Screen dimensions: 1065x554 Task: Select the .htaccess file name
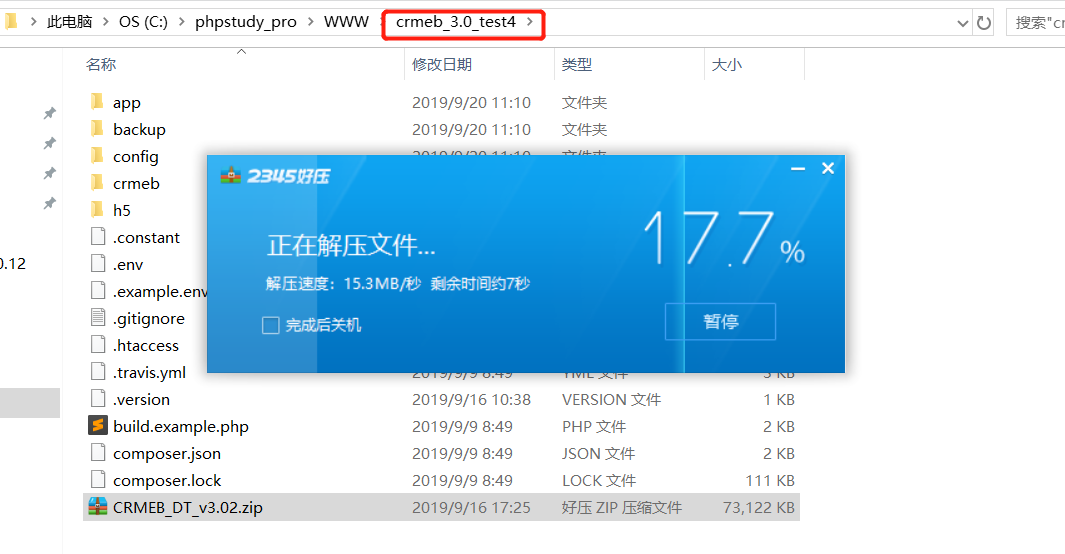145,346
